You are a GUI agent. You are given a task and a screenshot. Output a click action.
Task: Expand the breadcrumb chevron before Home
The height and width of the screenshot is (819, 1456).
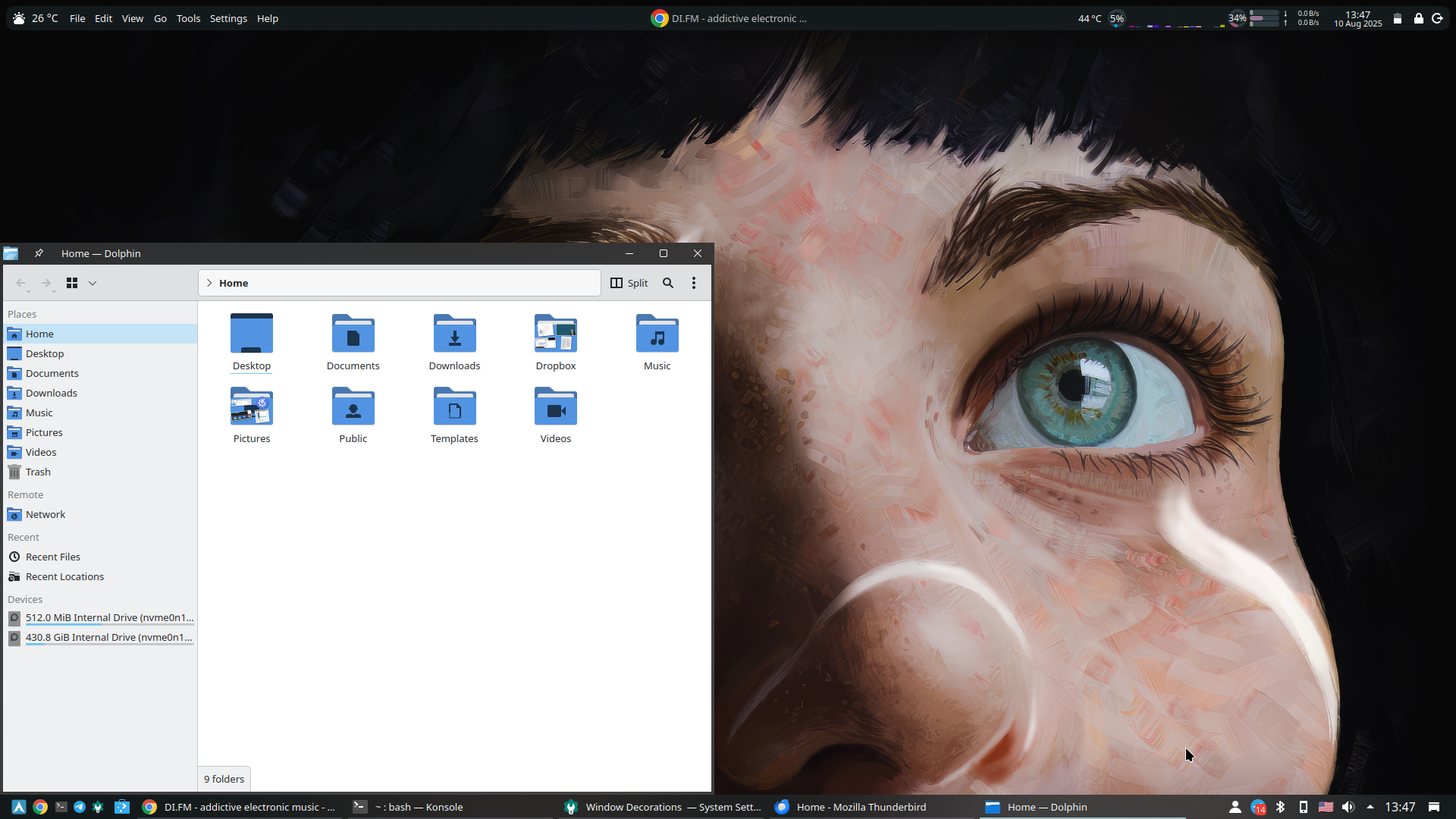(209, 283)
